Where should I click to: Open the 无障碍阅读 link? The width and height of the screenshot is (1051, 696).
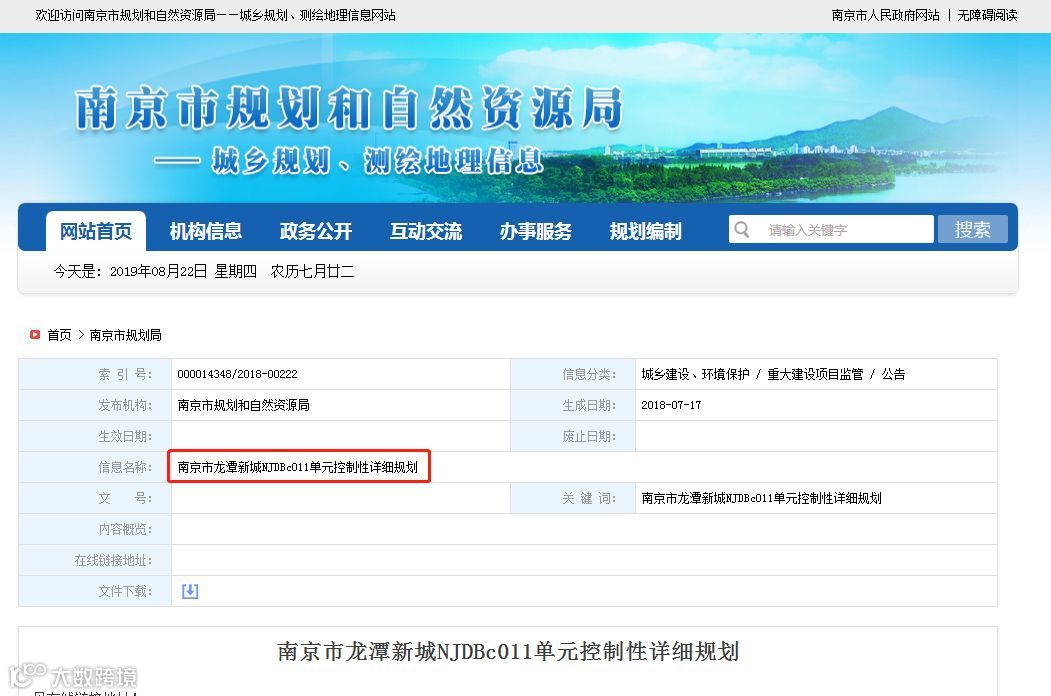987,15
